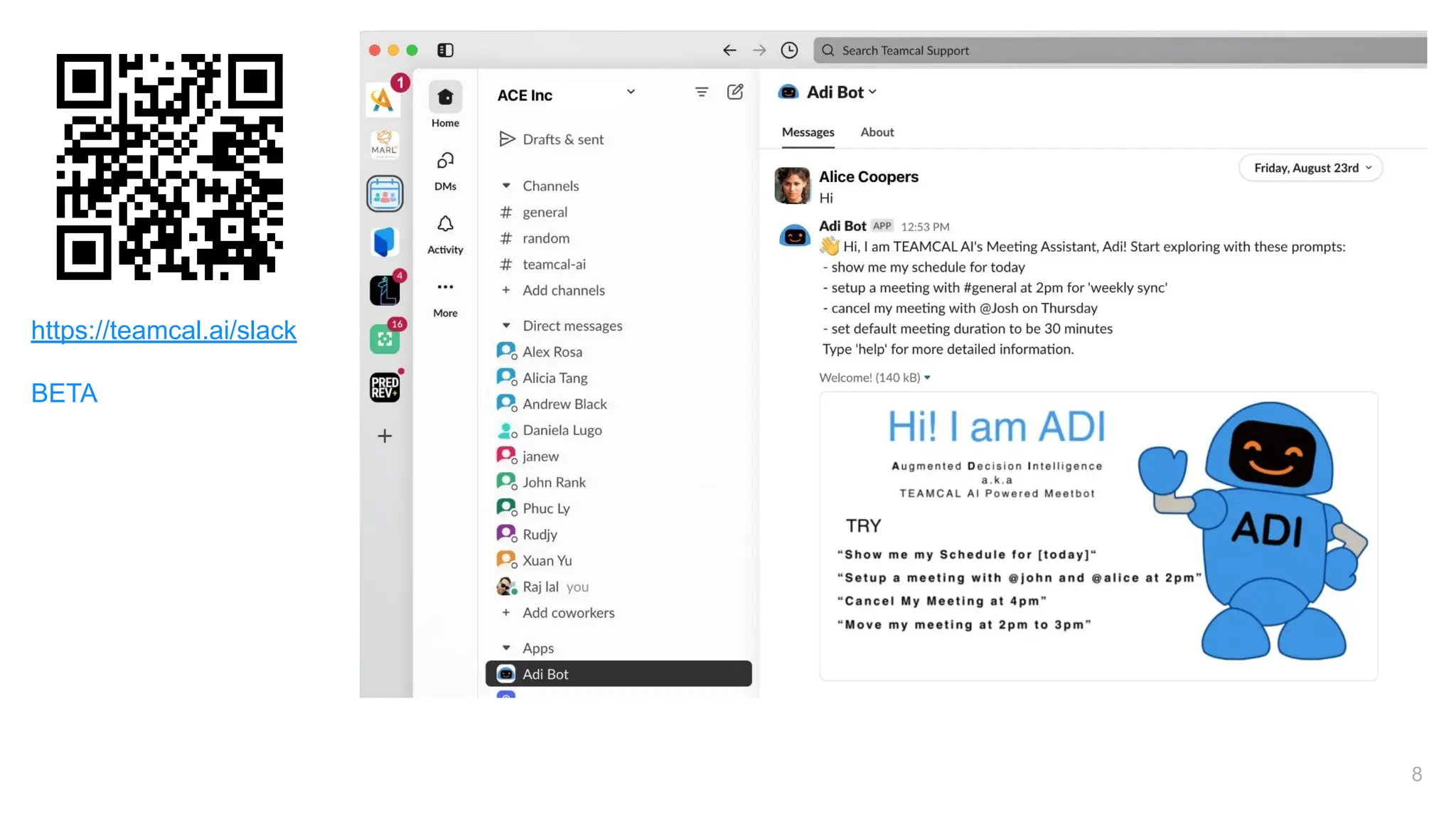Click the Alice Coopers sender name
Image resolution: width=1456 pixels, height=819 pixels.
click(868, 176)
